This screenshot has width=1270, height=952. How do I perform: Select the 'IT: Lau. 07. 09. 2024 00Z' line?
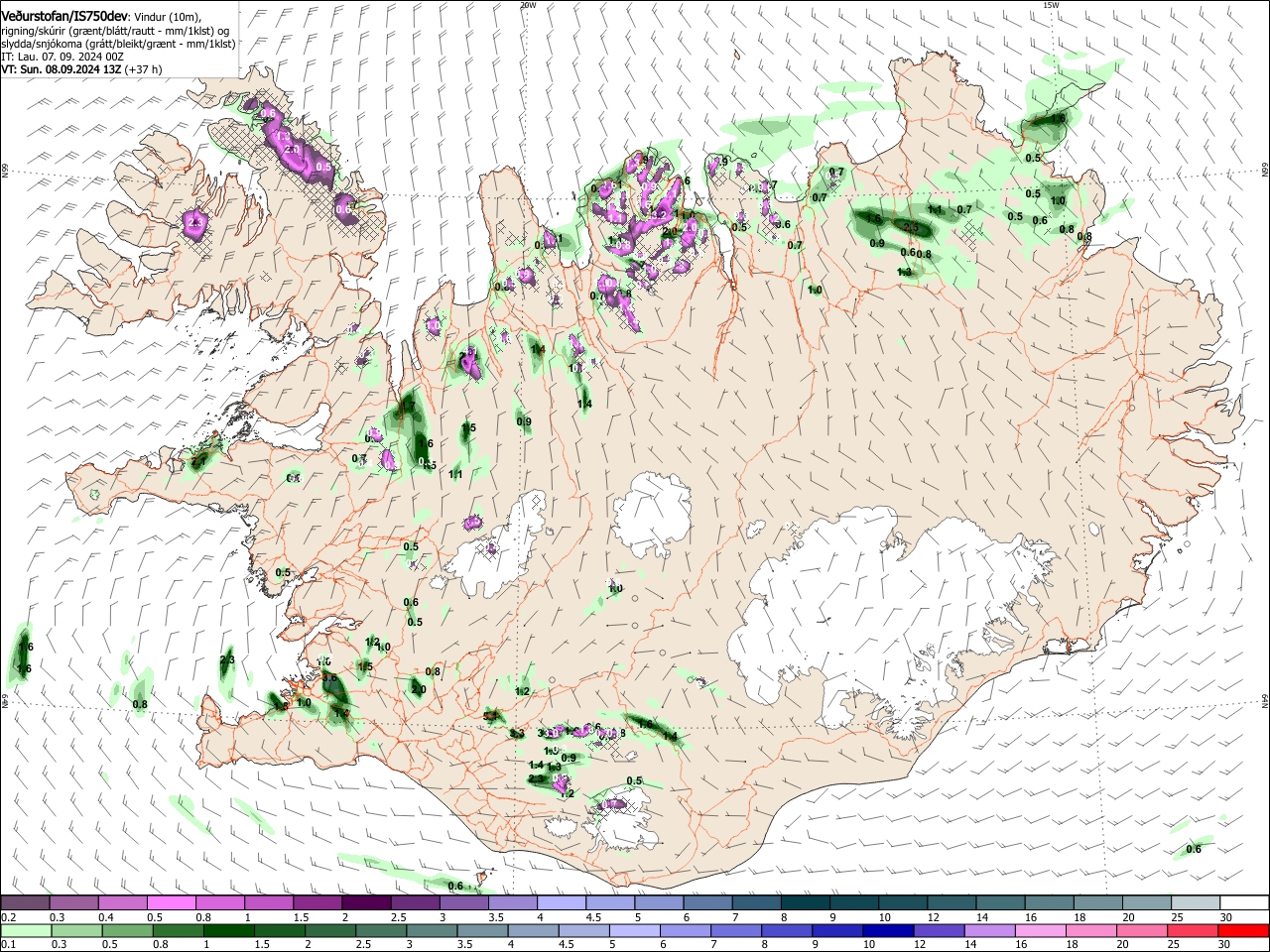point(63,57)
